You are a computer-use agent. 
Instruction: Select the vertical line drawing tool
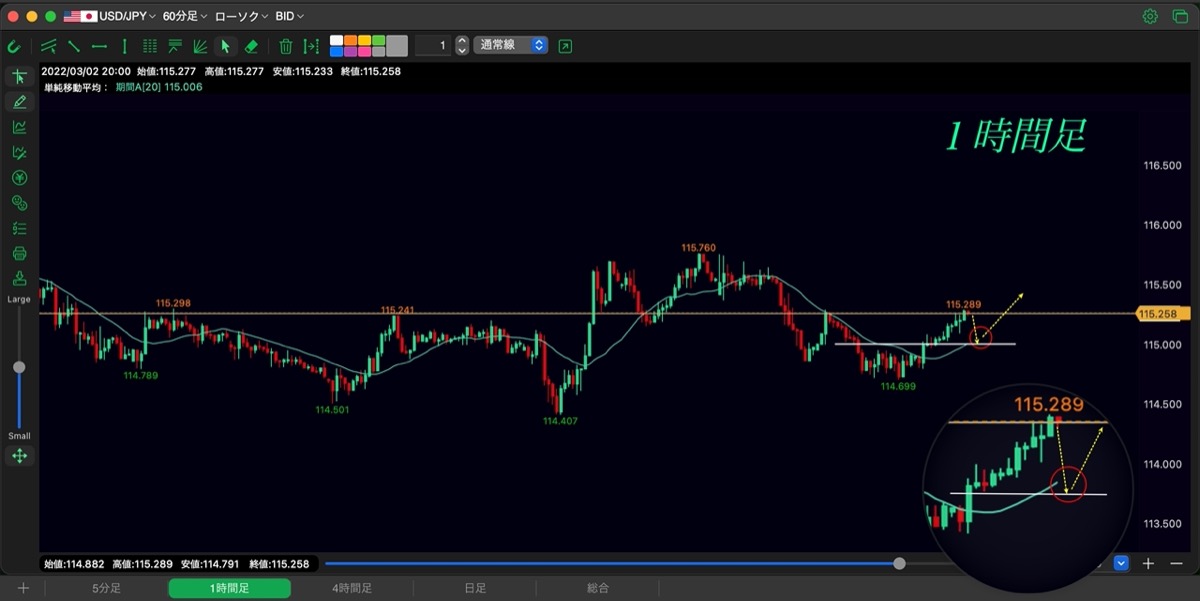point(124,46)
